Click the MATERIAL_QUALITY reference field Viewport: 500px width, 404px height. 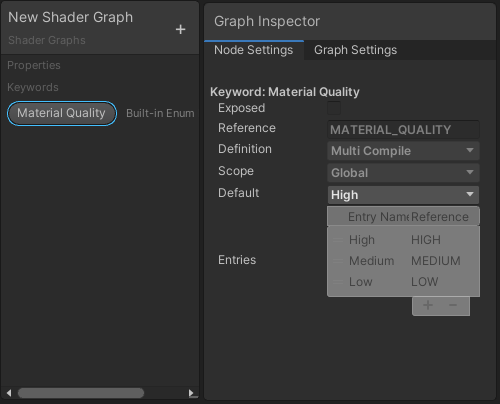[x=403, y=130]
